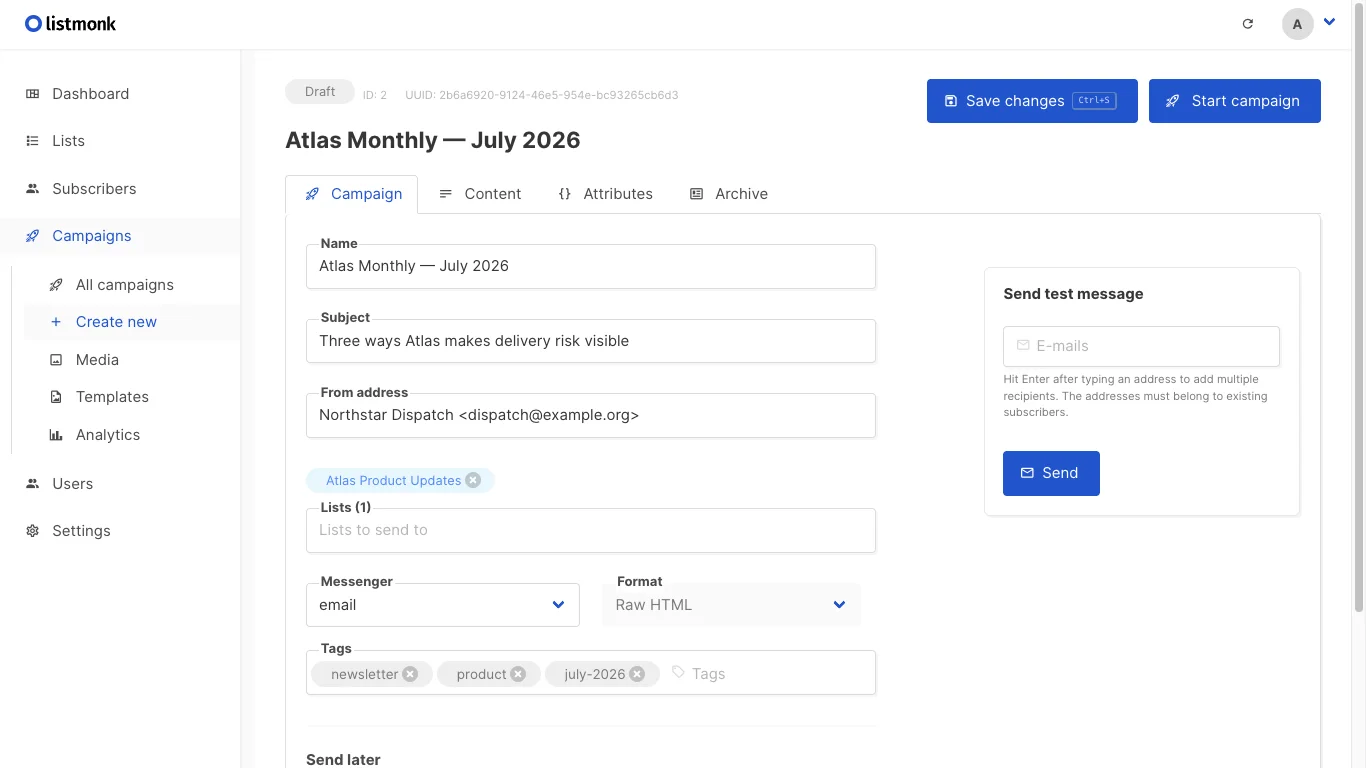
Task: Click the Draft status badge
Action: [x=320, y=92]
